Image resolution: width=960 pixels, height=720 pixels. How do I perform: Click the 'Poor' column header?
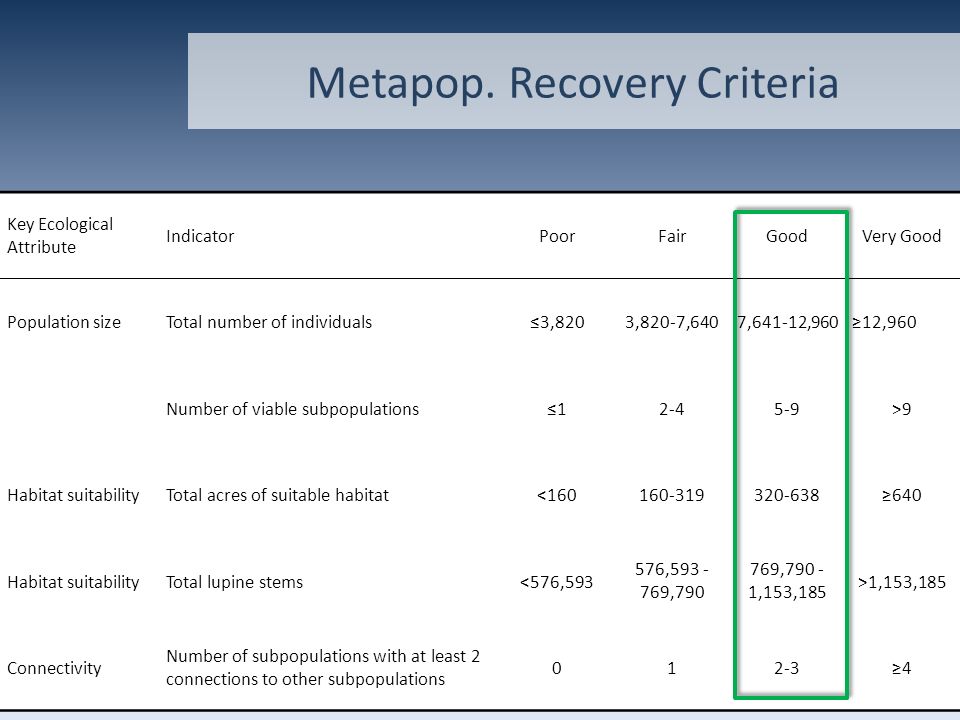[557, 236]
